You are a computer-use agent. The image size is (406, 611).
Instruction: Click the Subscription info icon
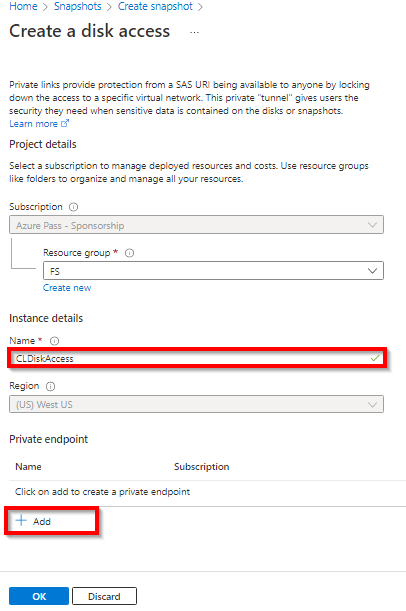(x=73, y=207)
